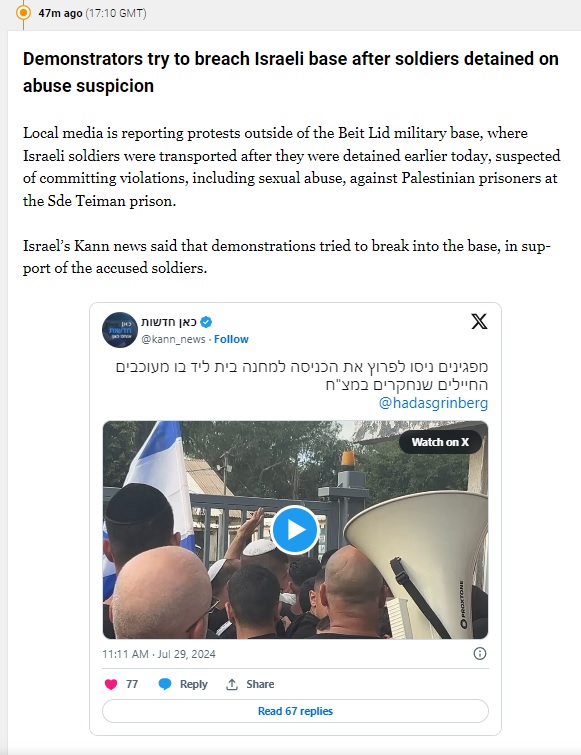
Task: Open Read 67 replies
Action: (x=295, y=711)
